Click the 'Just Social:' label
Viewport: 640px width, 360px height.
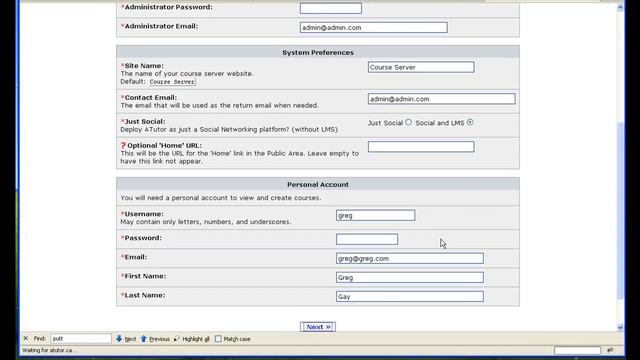(x=145, y=121)
